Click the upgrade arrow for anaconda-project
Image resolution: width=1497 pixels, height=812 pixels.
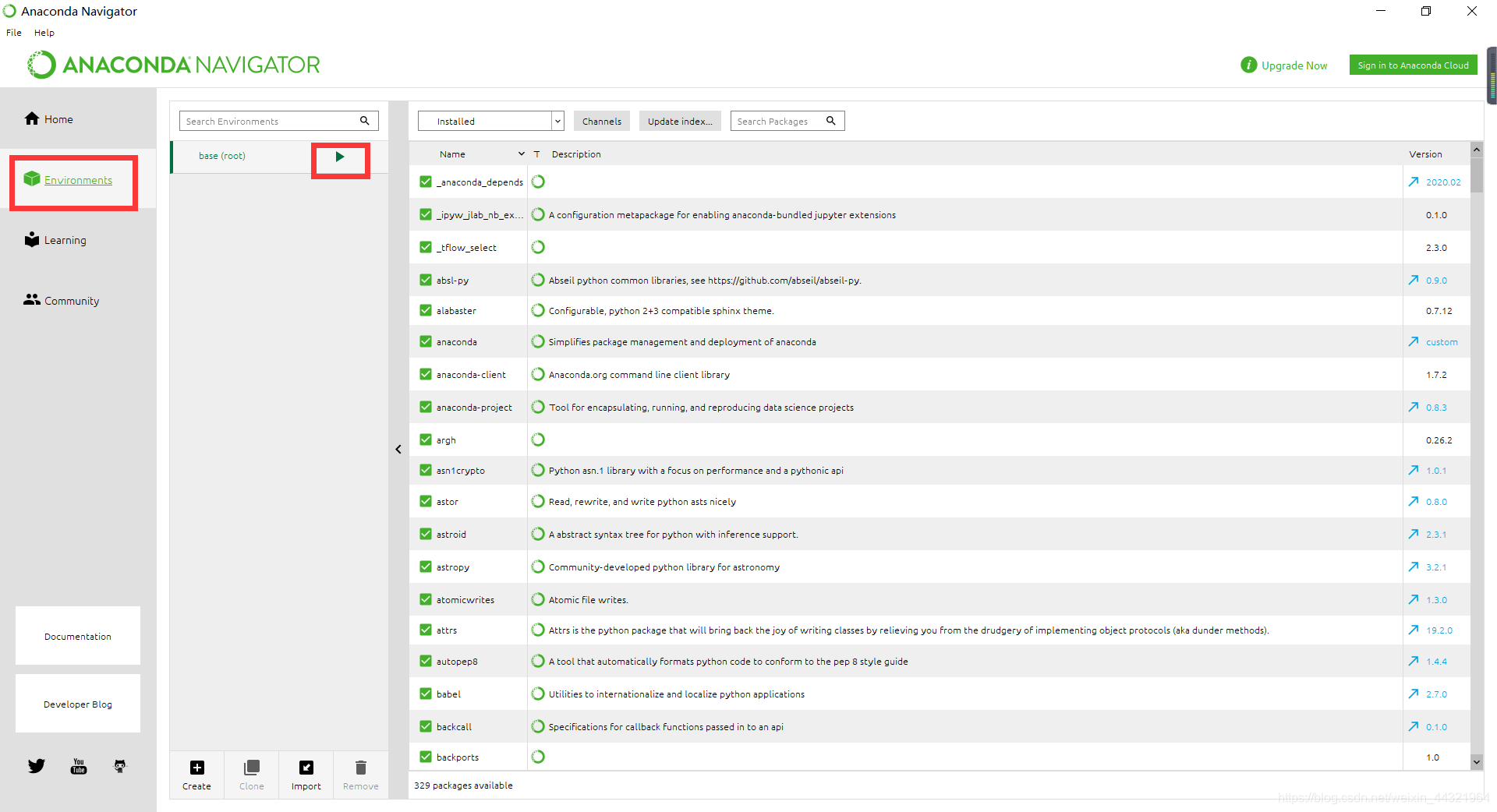pos(1414,407)
